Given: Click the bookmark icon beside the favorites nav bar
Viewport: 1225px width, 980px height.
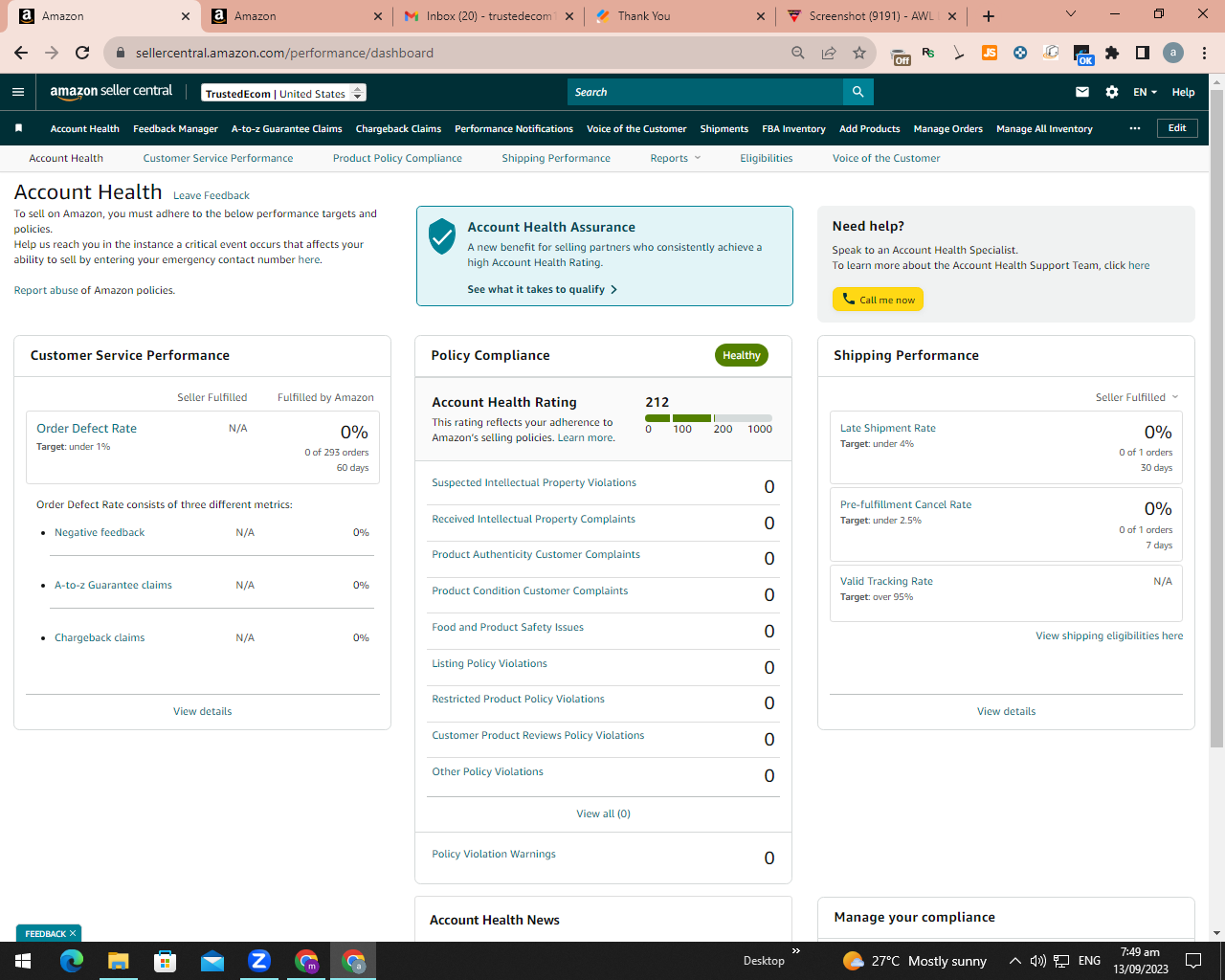Looking at the screenshot, I should pos(18,128).
